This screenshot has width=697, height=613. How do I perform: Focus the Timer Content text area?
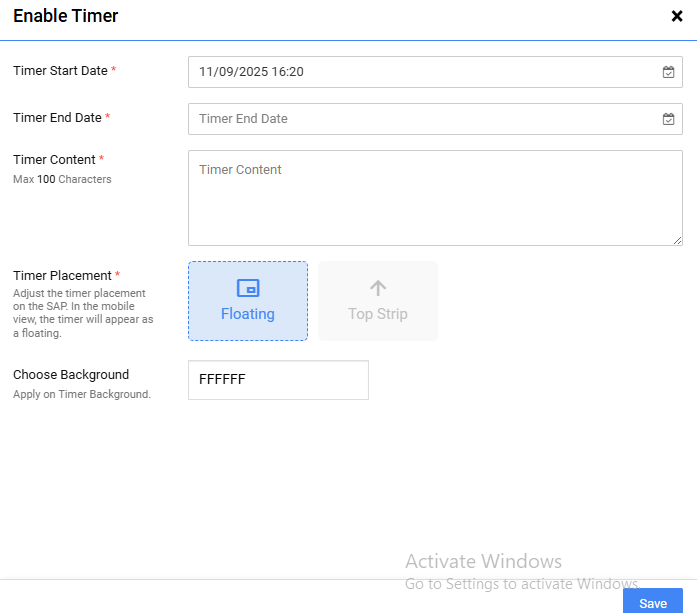pos(435,198)
